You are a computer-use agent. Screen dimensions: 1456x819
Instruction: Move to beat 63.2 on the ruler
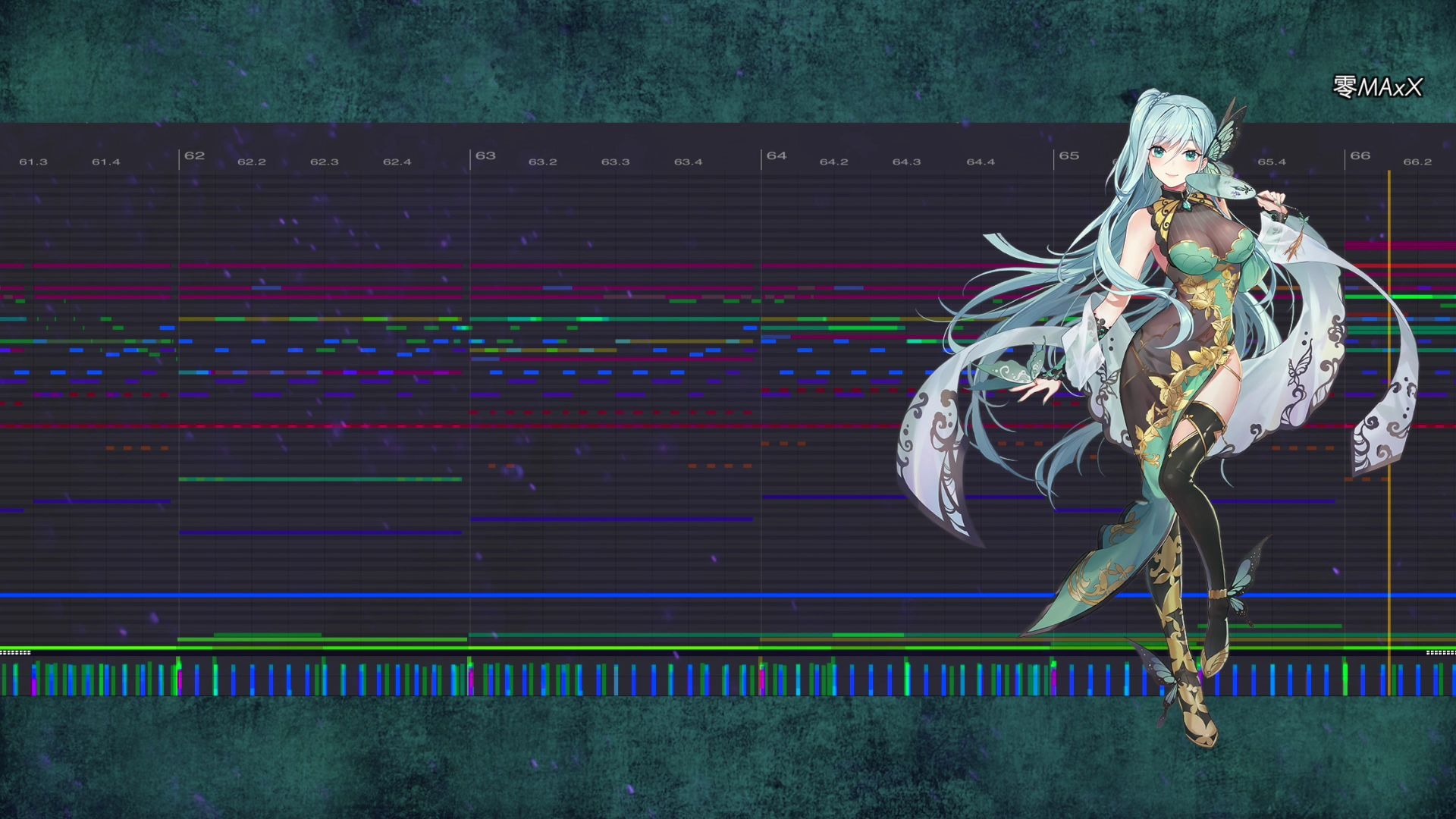coord(543,162)
